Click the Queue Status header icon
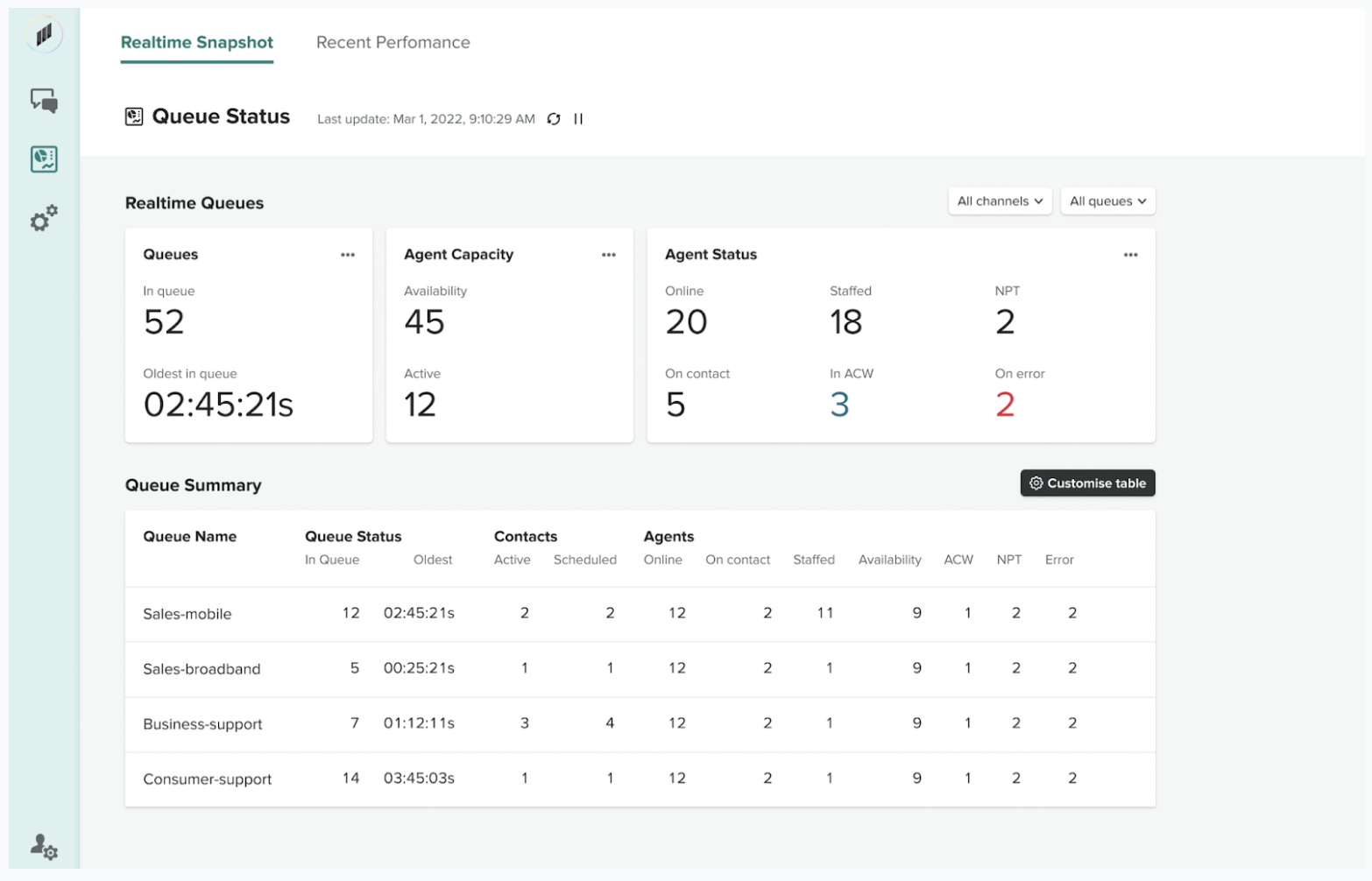1372x881 pixels. coord(134,116)
